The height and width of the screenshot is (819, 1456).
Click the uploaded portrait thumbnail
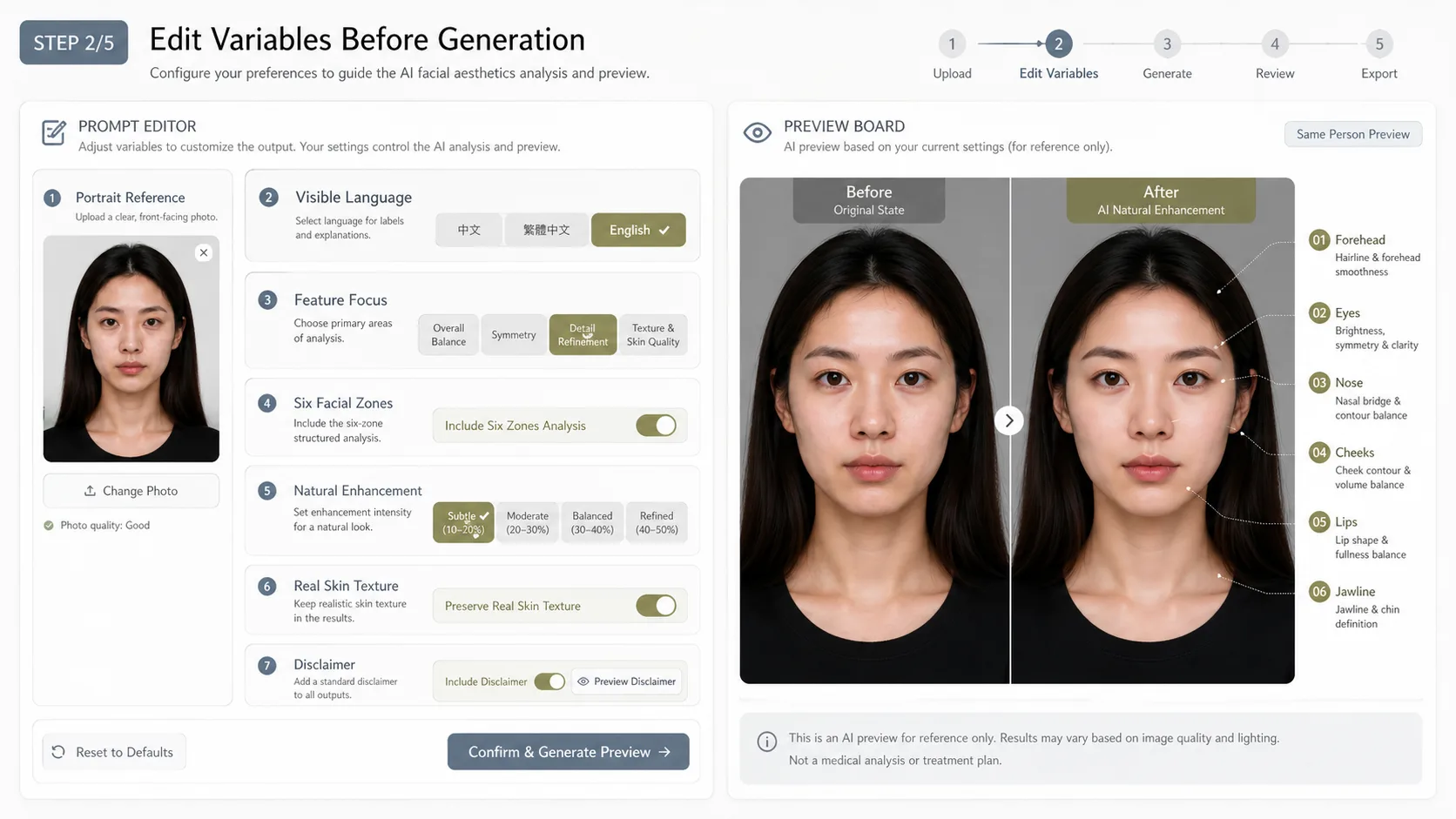[131, 348]
